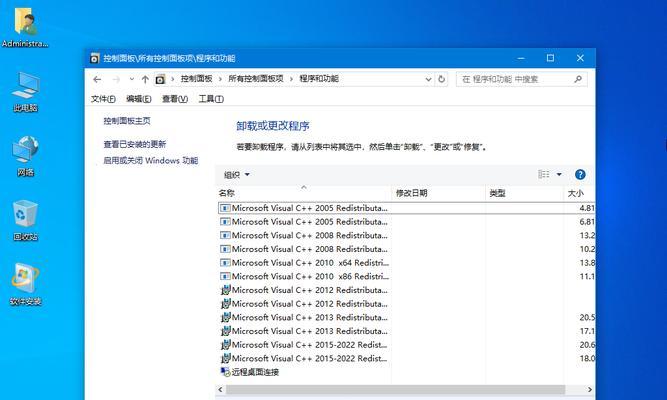Click the view layout icon
The width and height of the screenshot is (667, 400).
544,174
